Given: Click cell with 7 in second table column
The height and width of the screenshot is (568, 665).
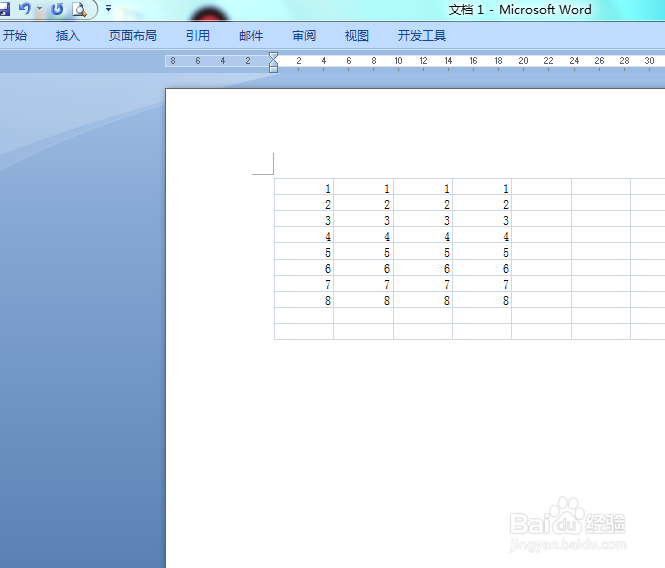Looking at the screenshot, I should tap(363, 284).
